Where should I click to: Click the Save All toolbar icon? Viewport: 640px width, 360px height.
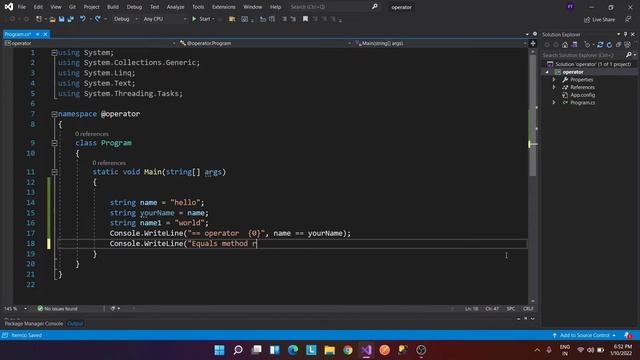71,19
